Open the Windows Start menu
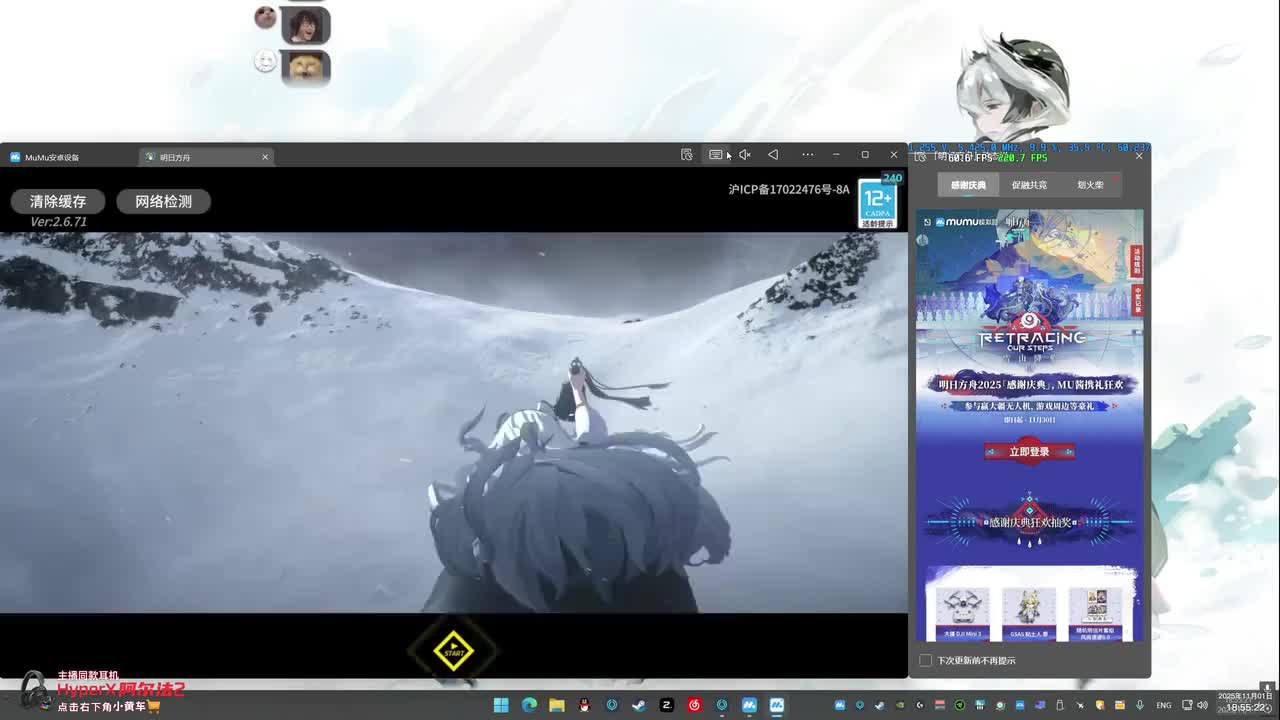 [501, 705]
